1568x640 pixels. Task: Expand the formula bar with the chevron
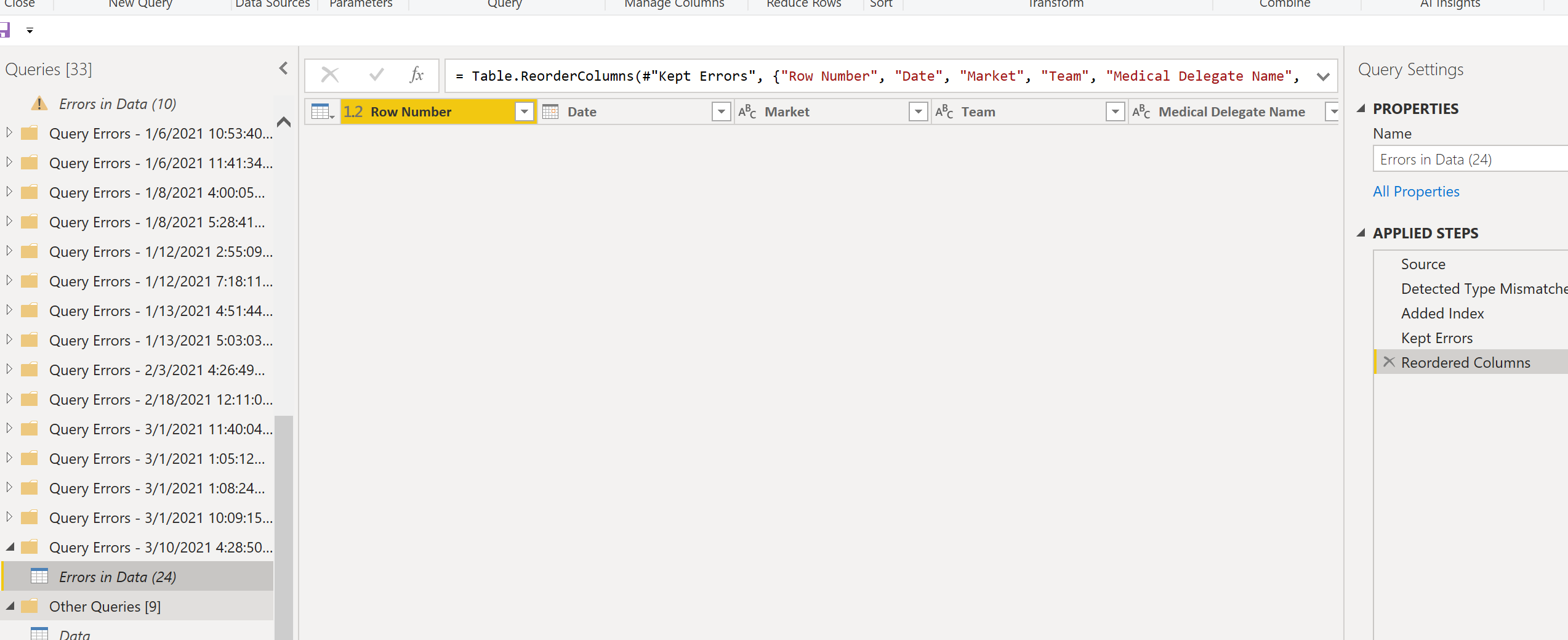1323,76
